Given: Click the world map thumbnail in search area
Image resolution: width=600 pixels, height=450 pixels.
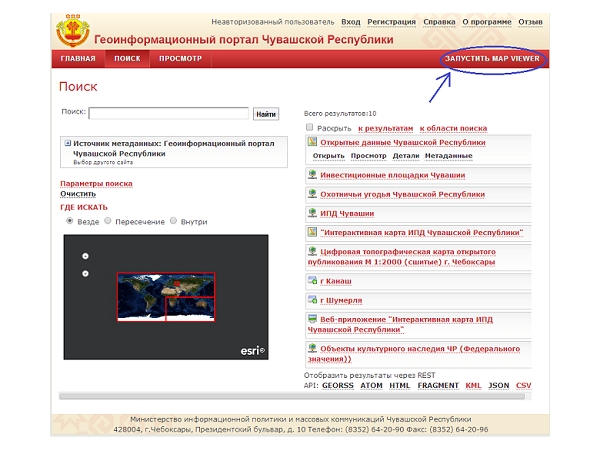Looking at the screenshot, I should pyautogui.click(x=166, y=297).
